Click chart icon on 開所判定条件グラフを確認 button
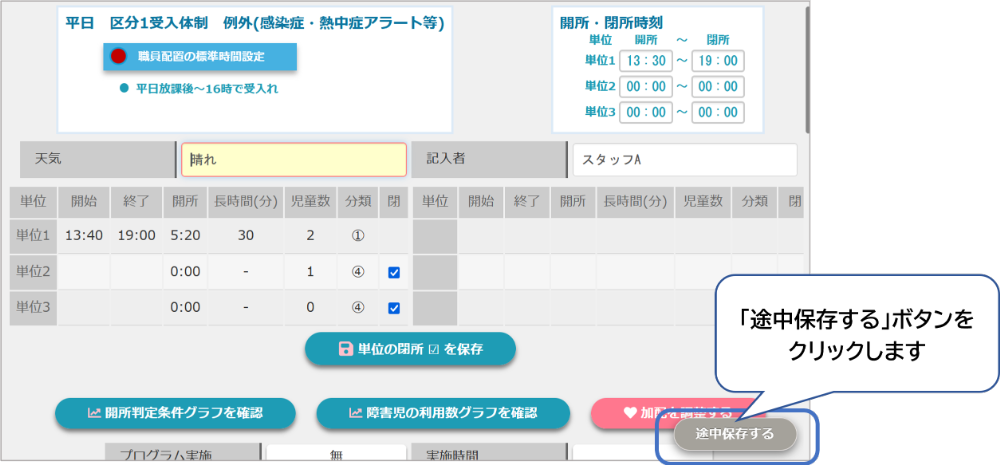This screenshot has width=1000, height=465. 94,412
